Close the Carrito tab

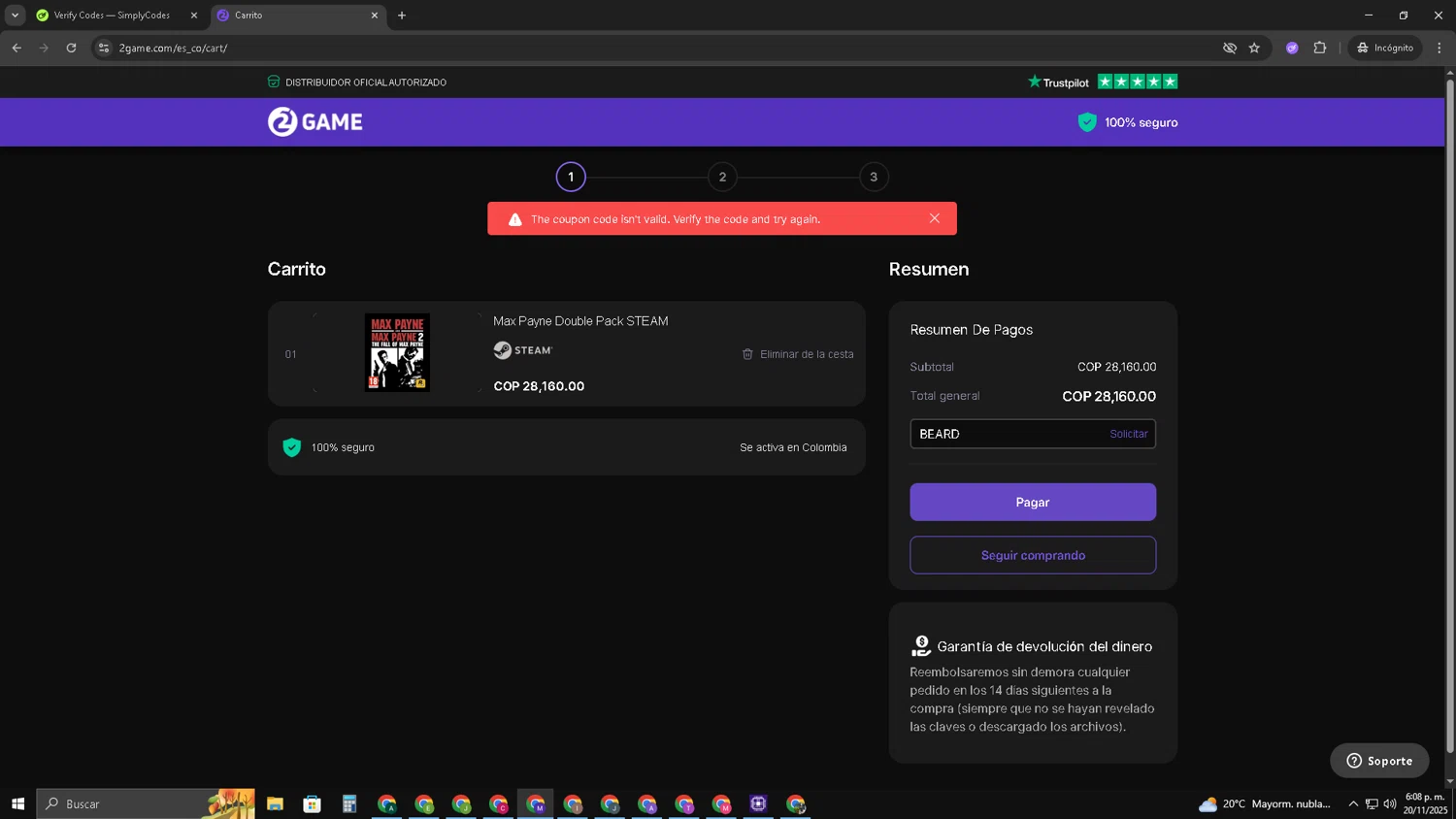[x=375, y=16]
